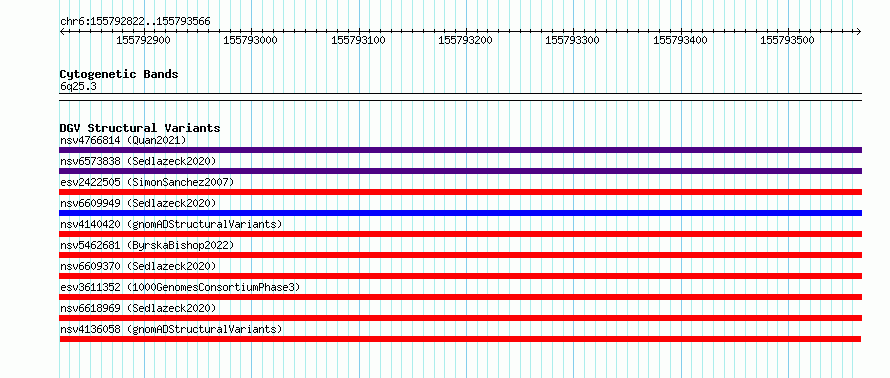Image resolution: width=890 pixels, height=378 pixels.
Task: Open esv3611352 (1000GenomesConsortiumPhase3) label
Action: pyautogui.click(x=180, y=287)
